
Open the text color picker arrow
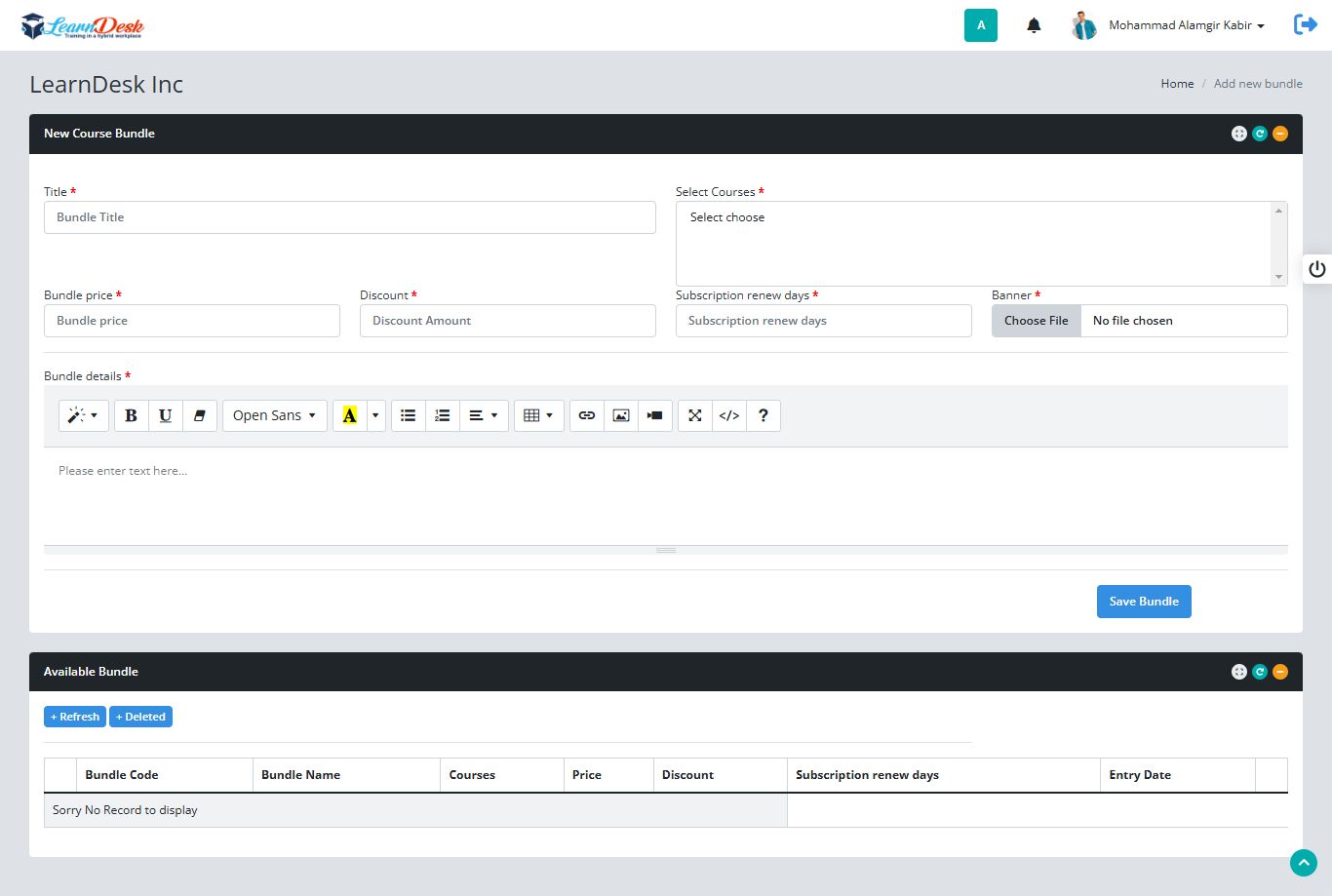tap(375, 415)
